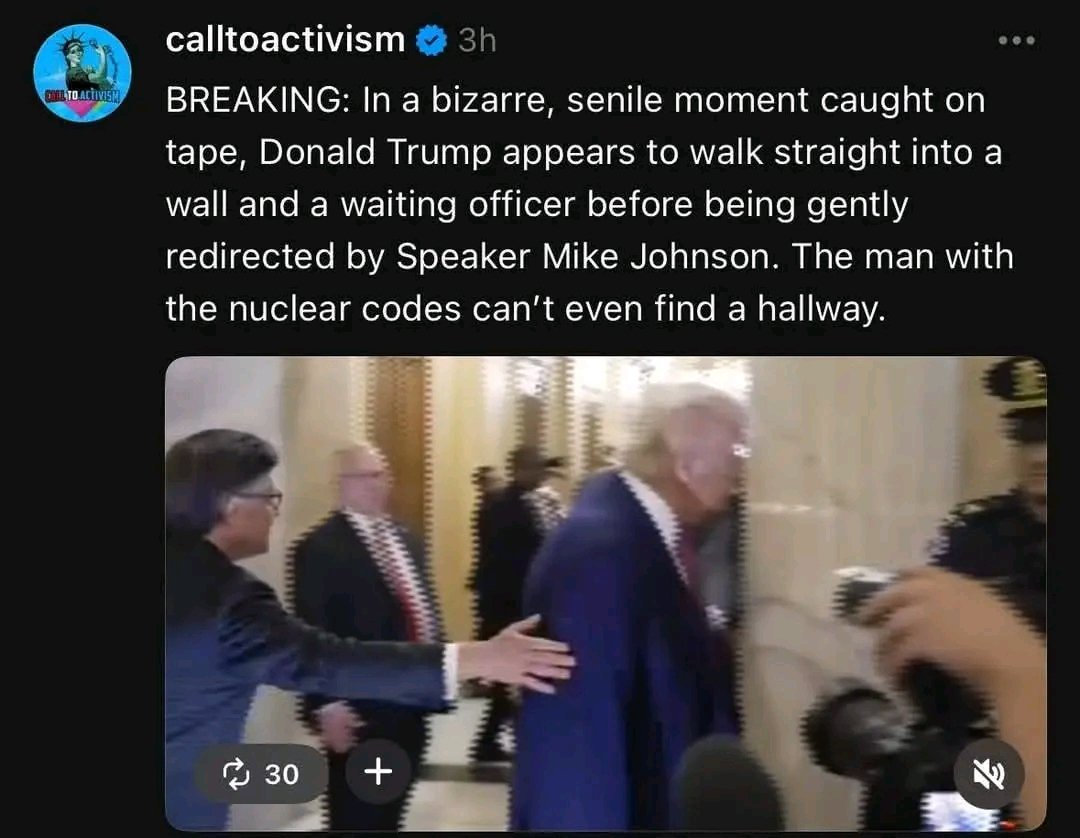
Task: Open the repost count showing 30
Action: click(261, 774)
